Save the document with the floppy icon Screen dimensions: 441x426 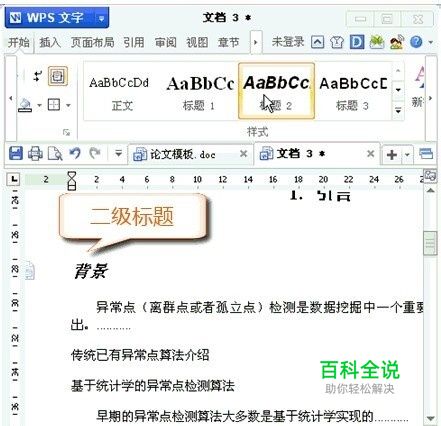[16, 154]
